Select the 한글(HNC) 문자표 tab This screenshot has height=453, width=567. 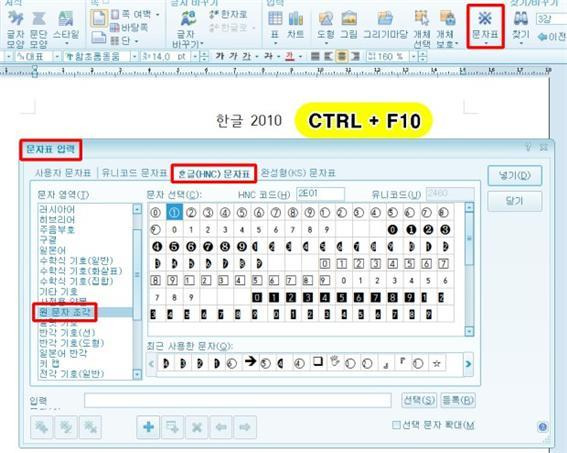click(214, 174)
